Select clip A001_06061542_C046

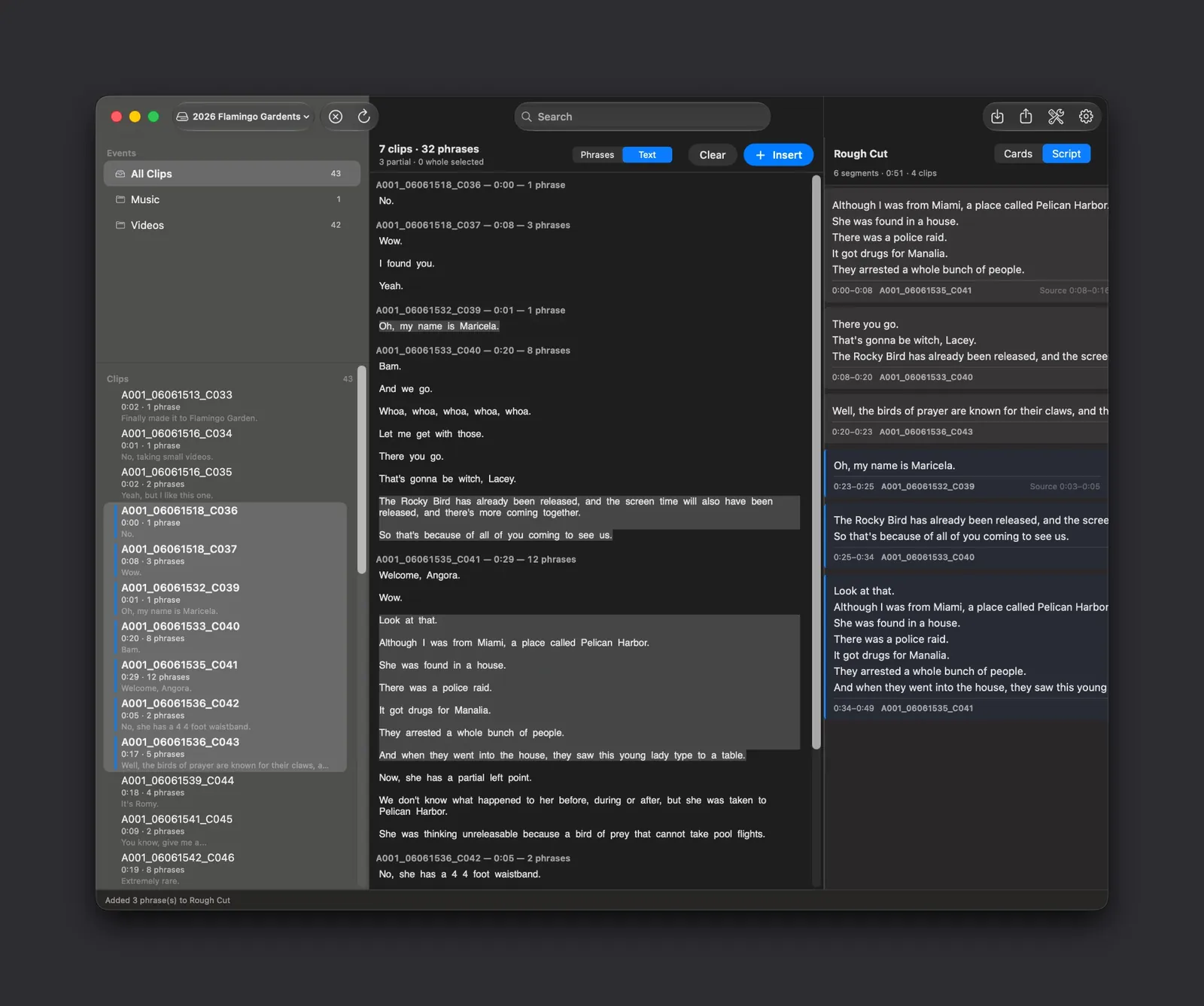pos(226,869)
